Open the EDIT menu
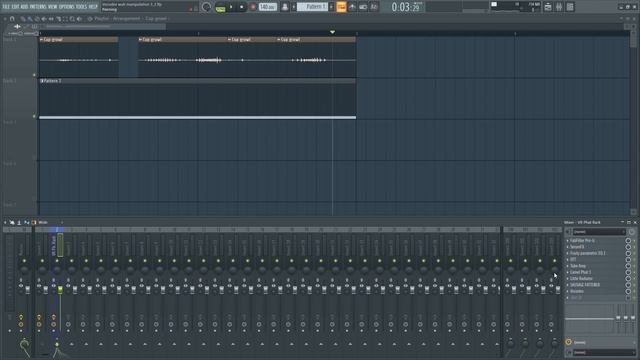 tap(15, 7)
